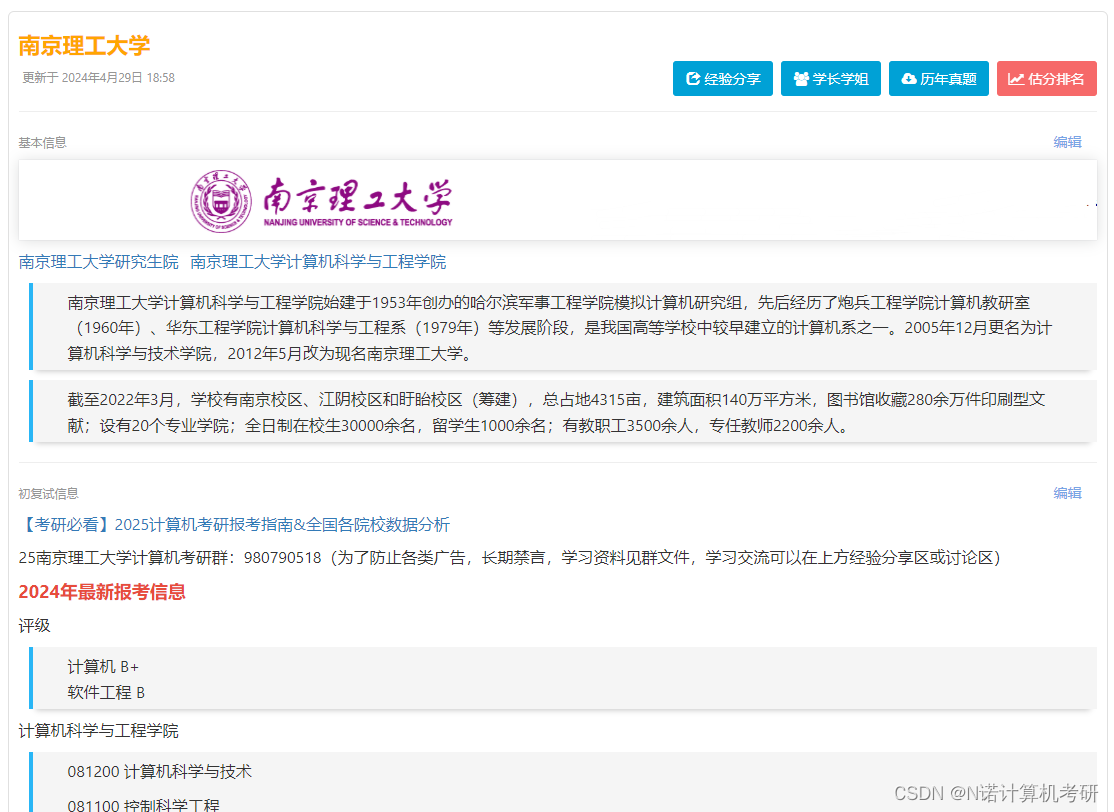The image size is (1114, 812).
Task: Click the 计算机科学与工程学院 subheading
Action: pyautogui.click(x=98, y=731)
